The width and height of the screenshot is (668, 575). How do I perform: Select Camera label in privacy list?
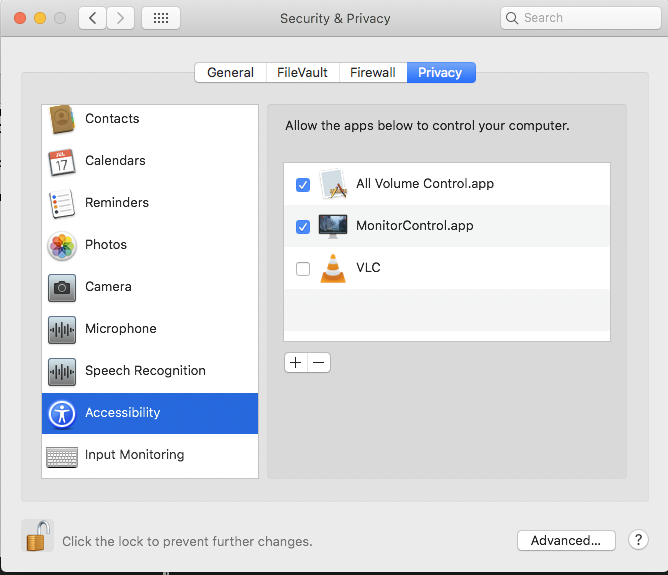(108, 287)
